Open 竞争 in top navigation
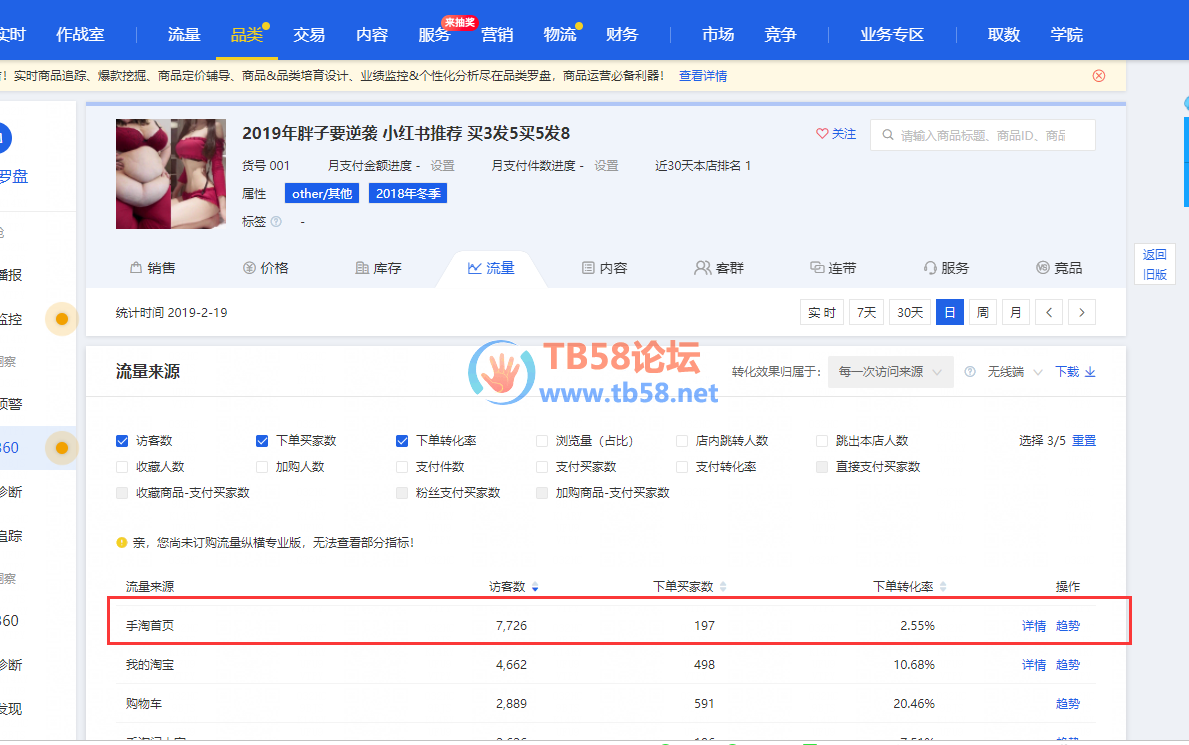Viewport: 1189px width, 745px height. (780, 34)
